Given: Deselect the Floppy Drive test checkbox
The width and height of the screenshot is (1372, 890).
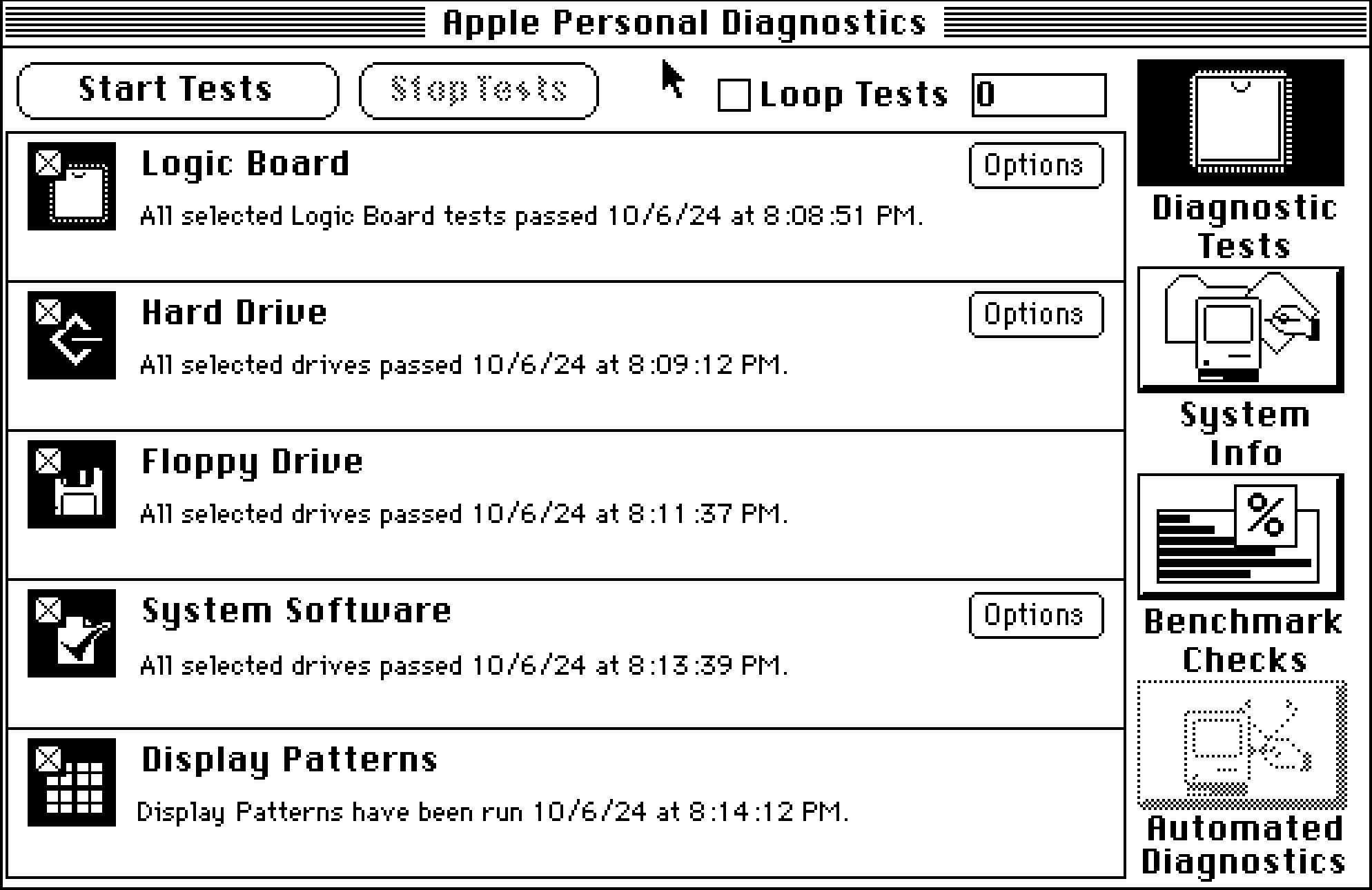Looking at the screenshot, I should click(48, 461).
